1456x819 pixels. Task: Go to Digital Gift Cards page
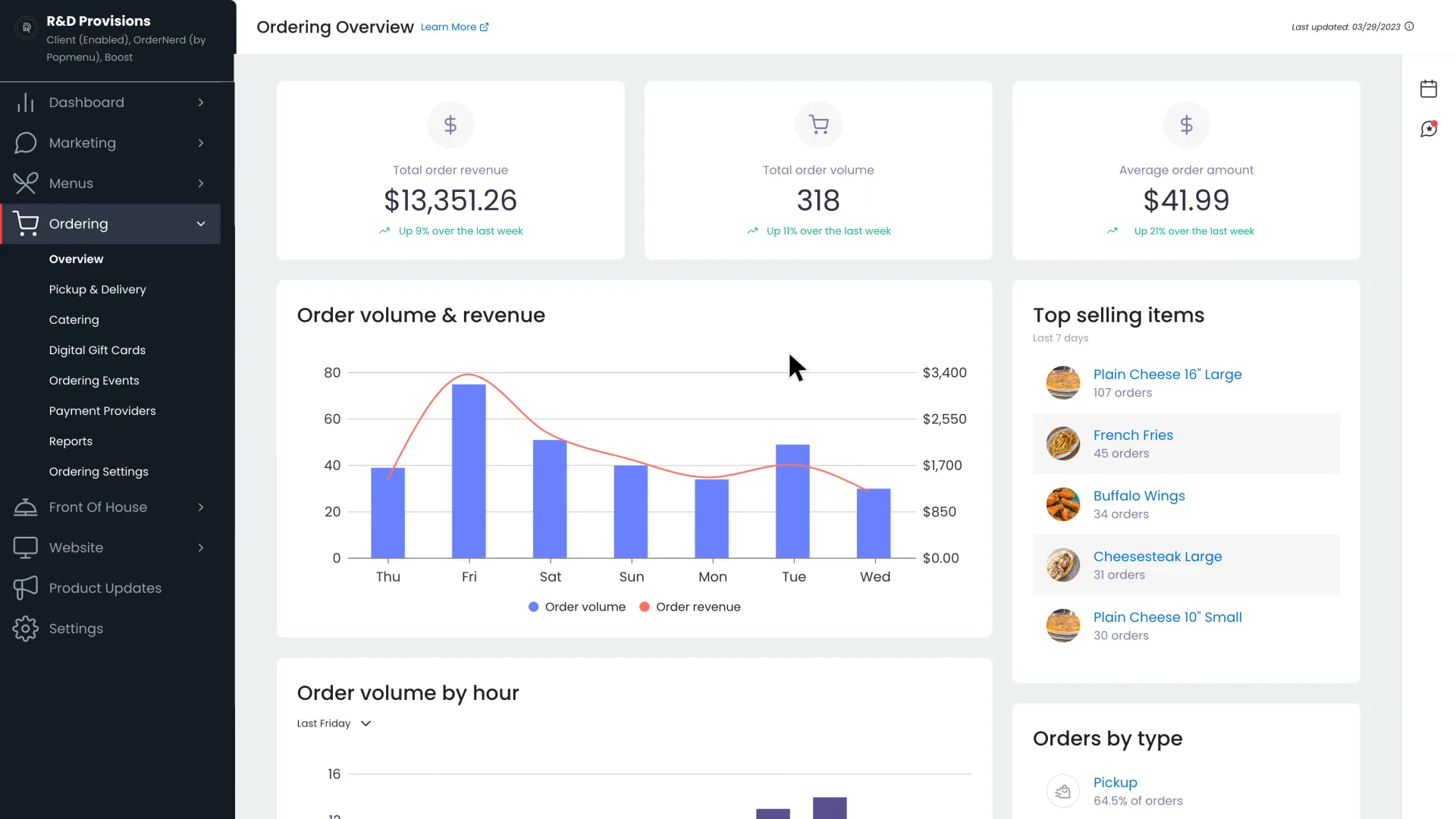[97, 350]
